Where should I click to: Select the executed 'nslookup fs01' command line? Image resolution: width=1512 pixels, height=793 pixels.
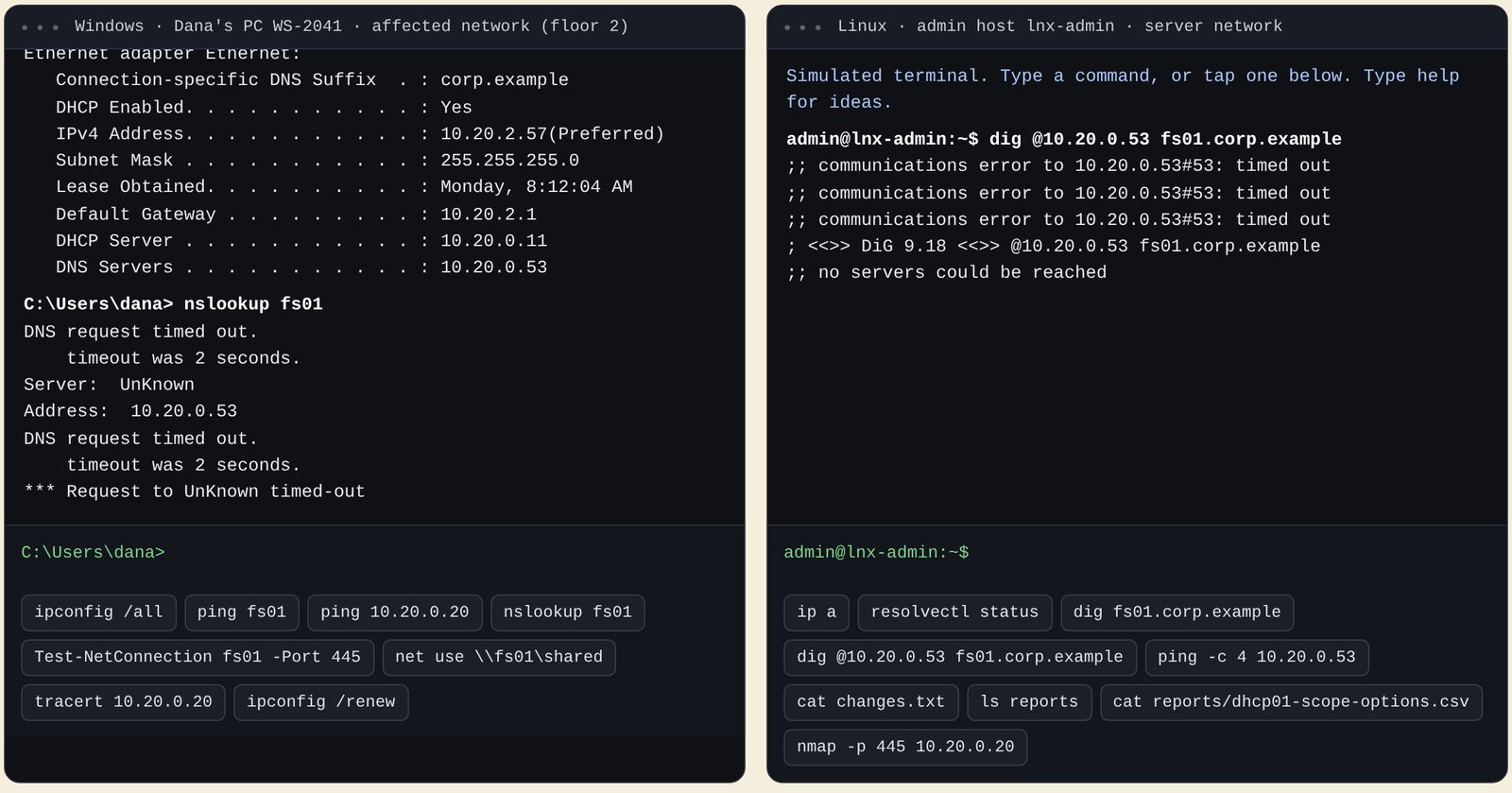click(173, 304)
